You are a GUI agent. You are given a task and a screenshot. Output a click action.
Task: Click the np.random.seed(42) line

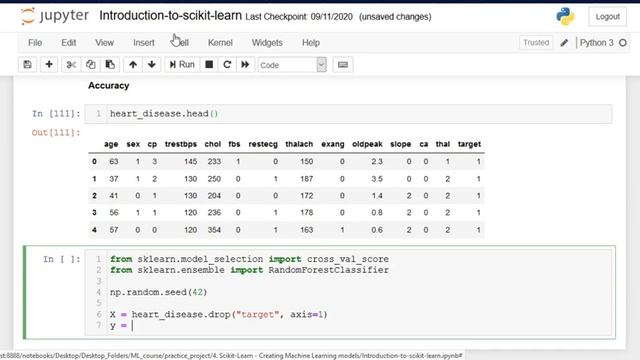tap(158, 292)
